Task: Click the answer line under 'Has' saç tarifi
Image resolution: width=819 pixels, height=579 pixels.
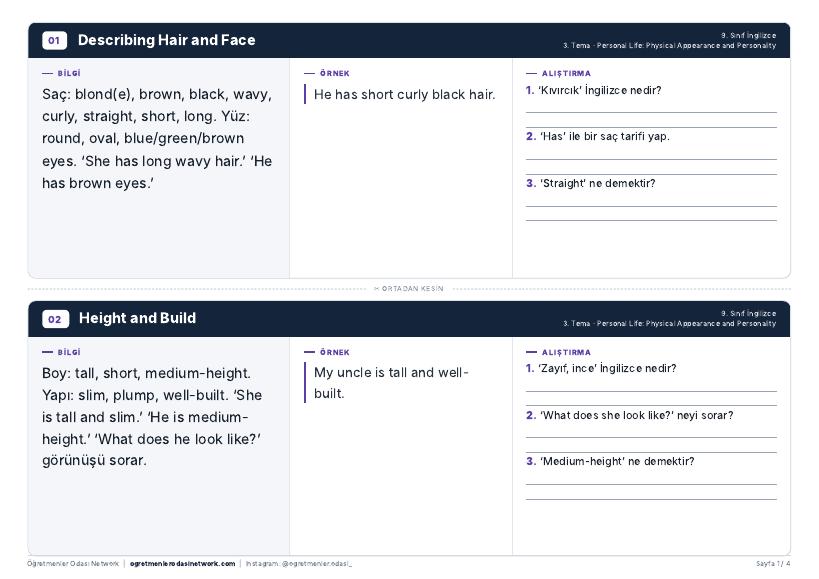Action: pyautogui.click(x=651, y=159)
